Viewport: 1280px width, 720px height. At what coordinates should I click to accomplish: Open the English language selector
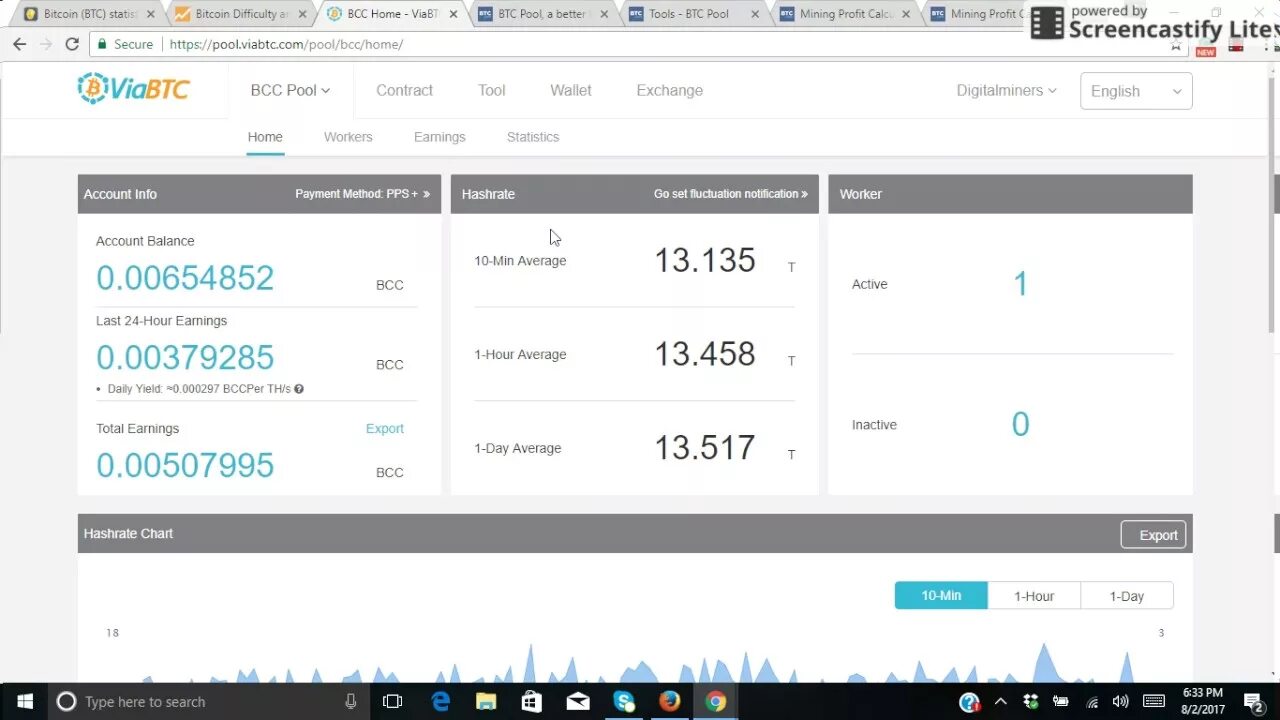coord(1136,91)
